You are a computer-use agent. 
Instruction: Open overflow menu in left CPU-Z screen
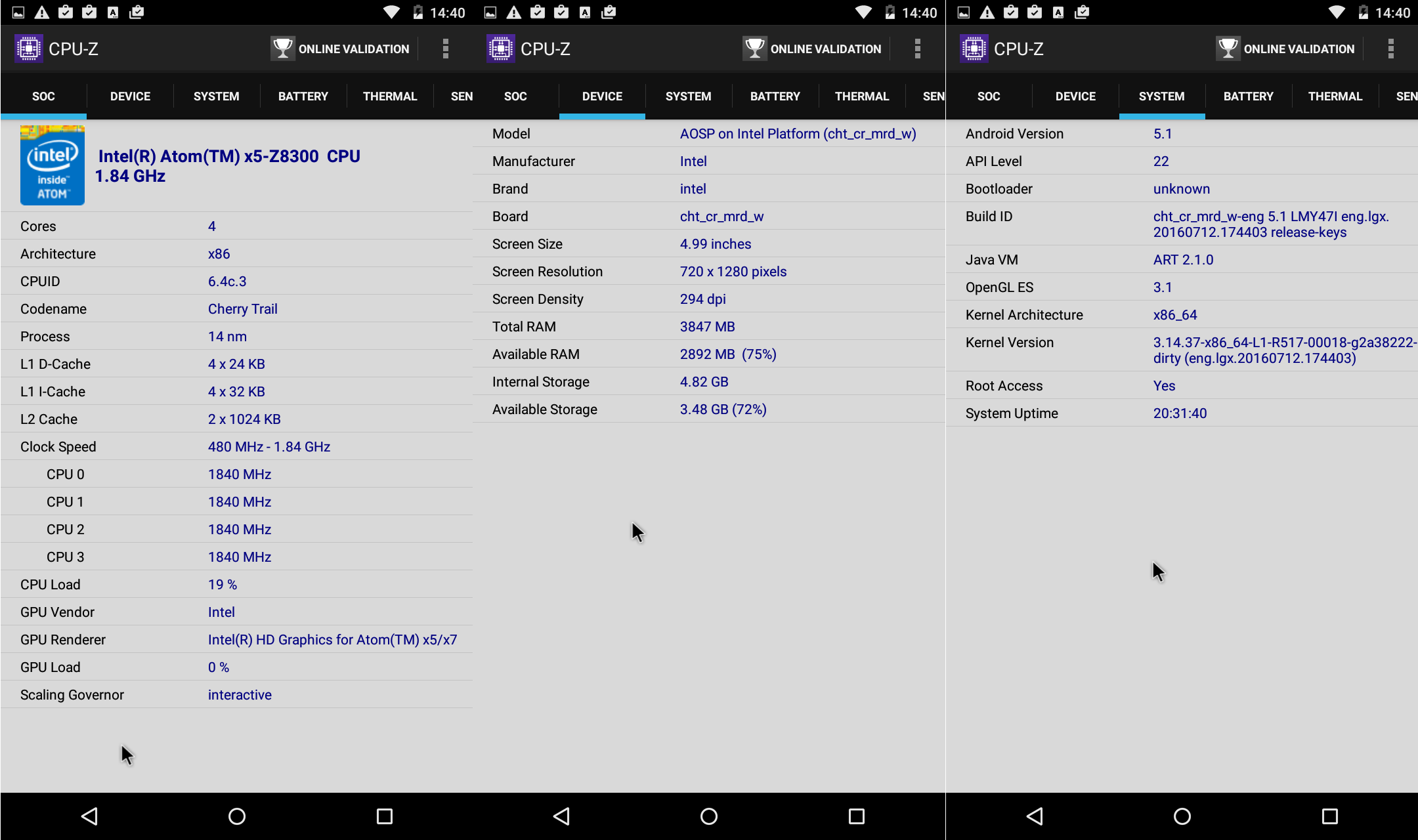click(x=446, y=49)
